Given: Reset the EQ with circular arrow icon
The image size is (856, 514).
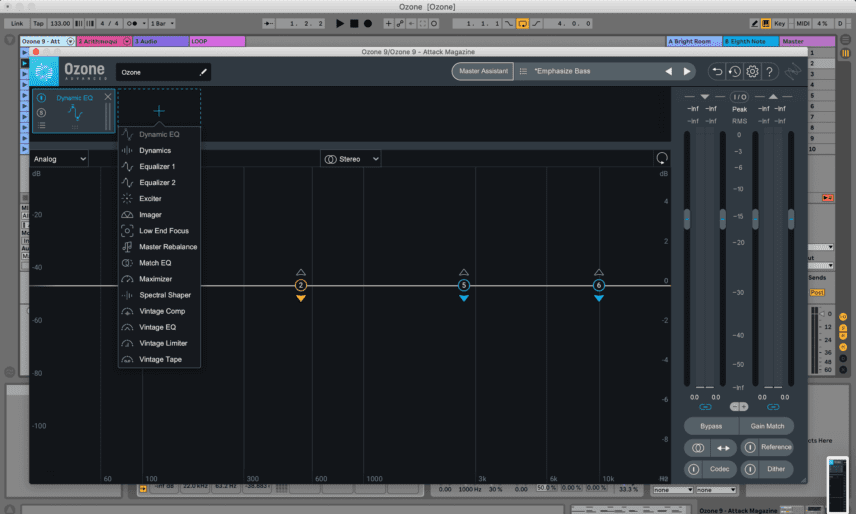Looking at the screenshot, I should [x=662, y=158].
